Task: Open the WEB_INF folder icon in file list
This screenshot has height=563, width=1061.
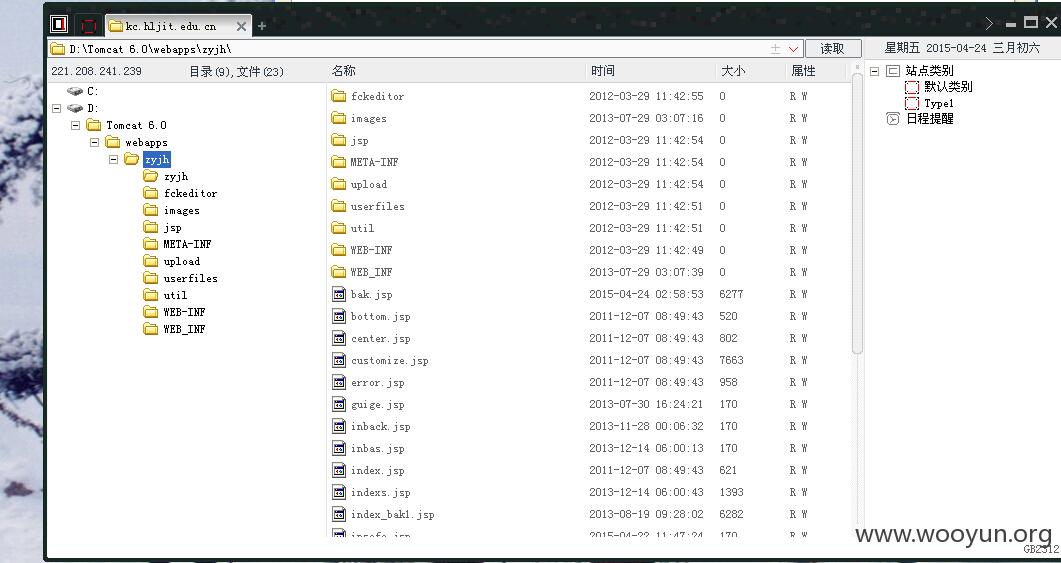Action: pos(338,272)
